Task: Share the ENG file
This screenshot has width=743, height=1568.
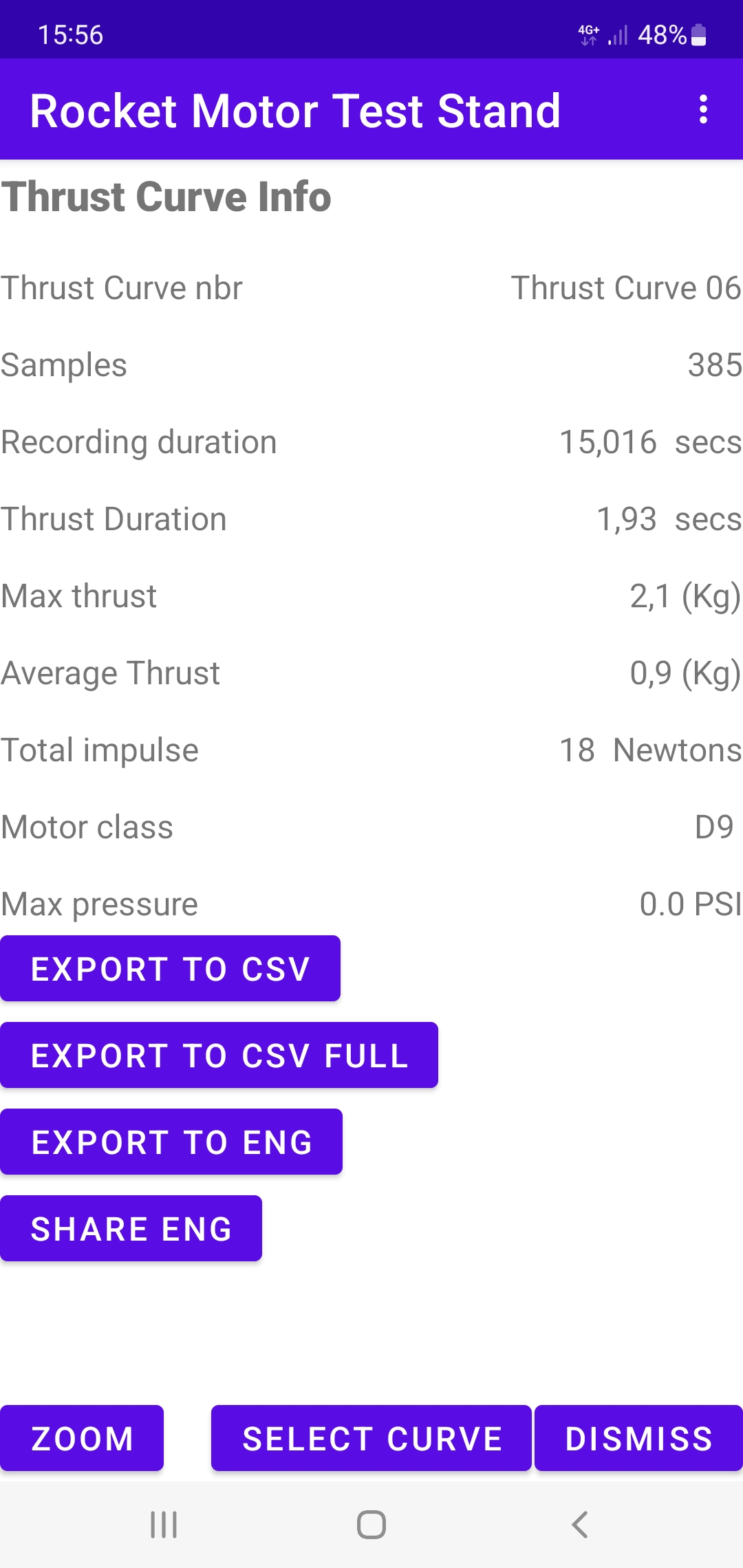Action: (x=131, y=1228)
